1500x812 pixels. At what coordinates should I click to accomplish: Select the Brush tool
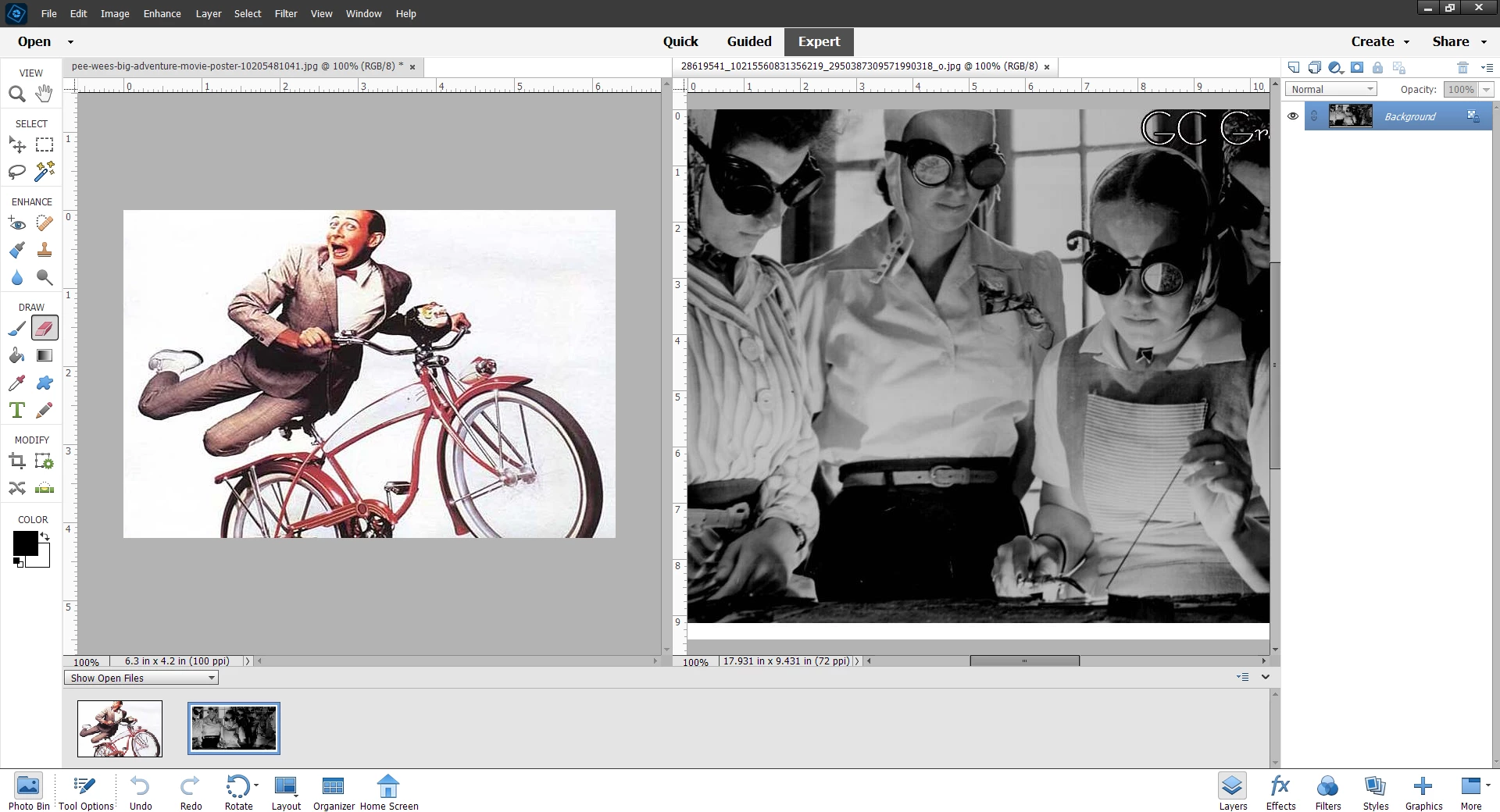click(x=16, y=329)
